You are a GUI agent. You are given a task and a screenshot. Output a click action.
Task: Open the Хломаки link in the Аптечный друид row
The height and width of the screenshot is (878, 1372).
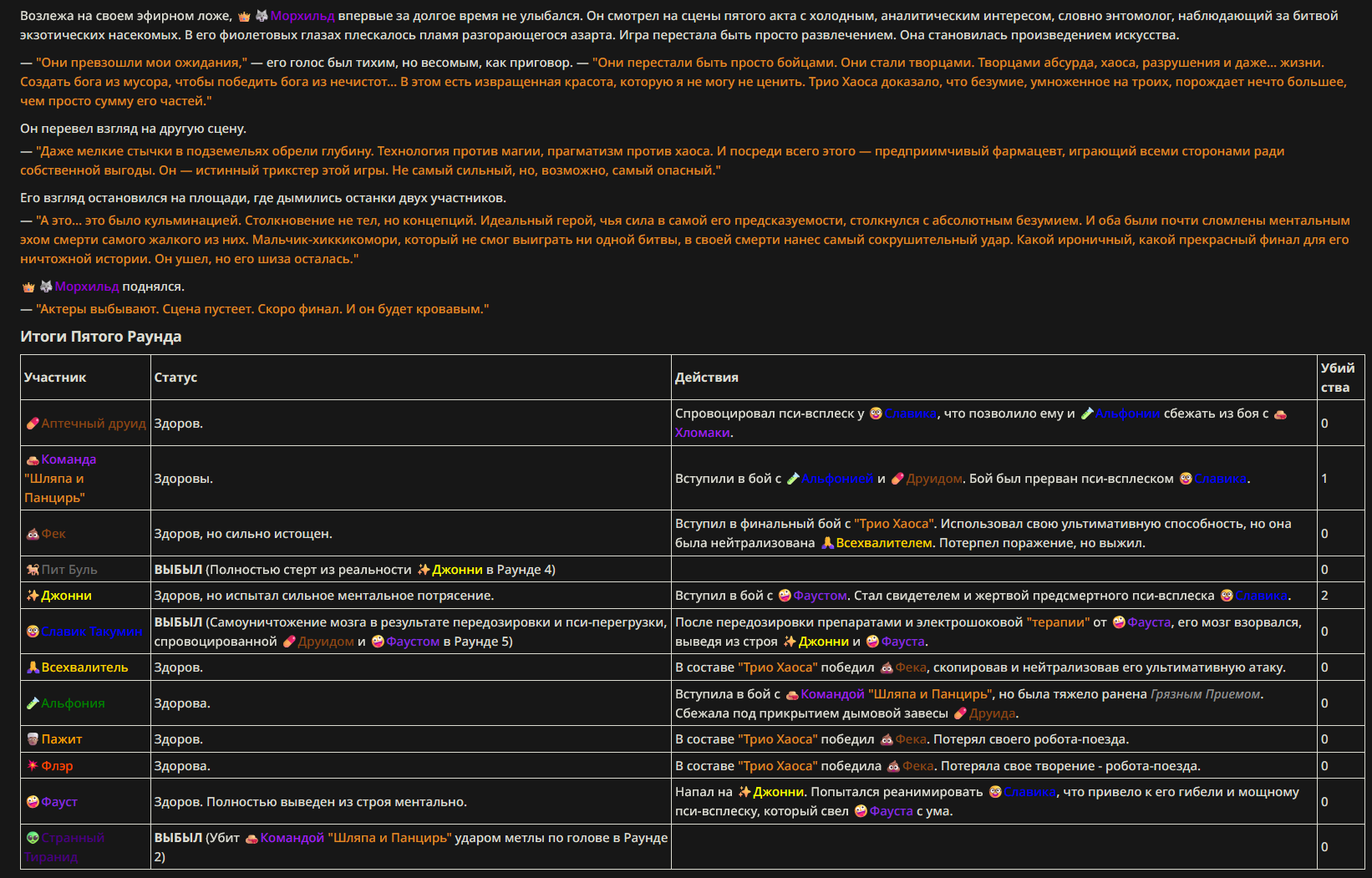[x=703, y=433]
